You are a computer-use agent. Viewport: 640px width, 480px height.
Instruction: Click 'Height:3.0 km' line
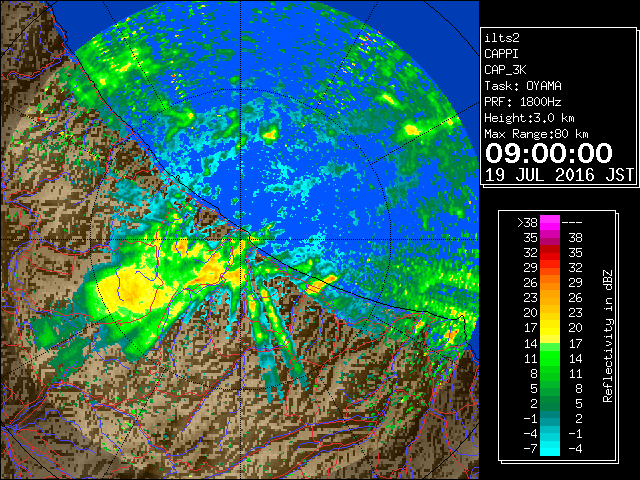(529, 118)
